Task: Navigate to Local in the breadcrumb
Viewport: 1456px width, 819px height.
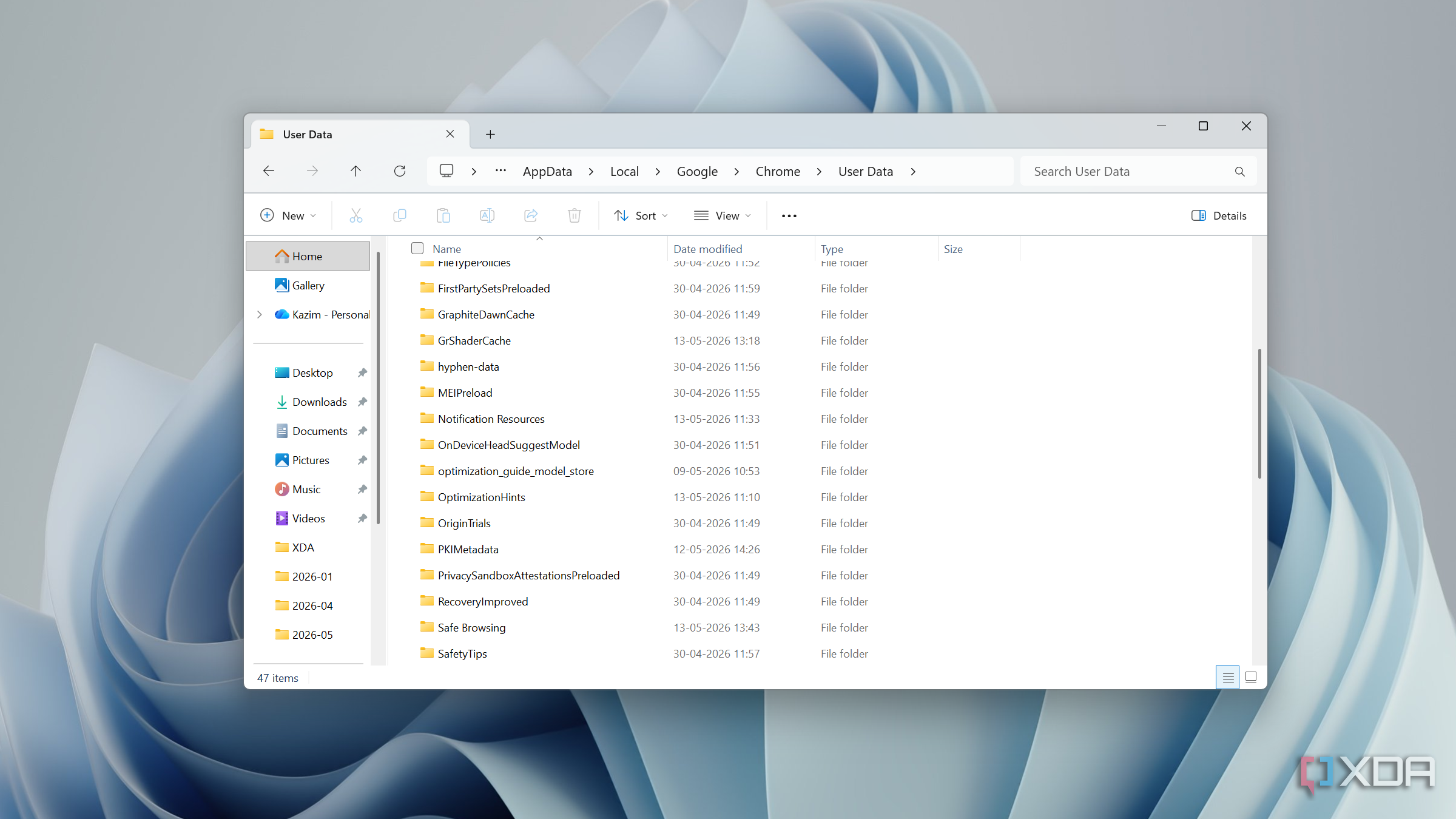Action: [624, 172]
